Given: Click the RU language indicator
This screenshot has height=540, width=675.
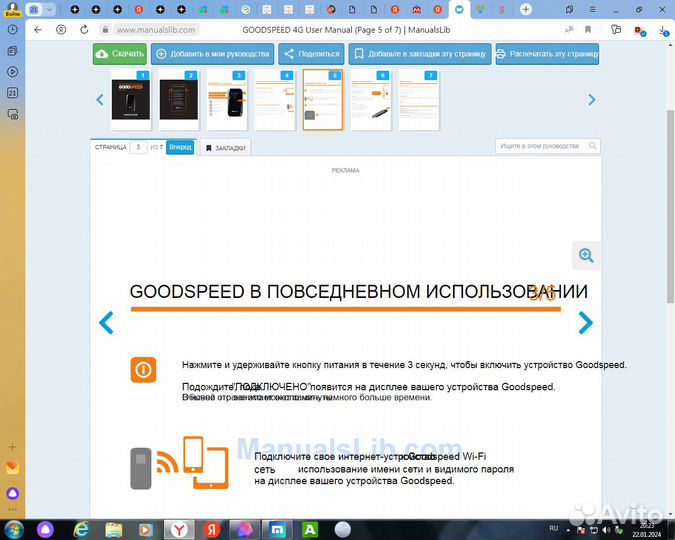Looking at the screenshot, I should [x=554, y=528].
